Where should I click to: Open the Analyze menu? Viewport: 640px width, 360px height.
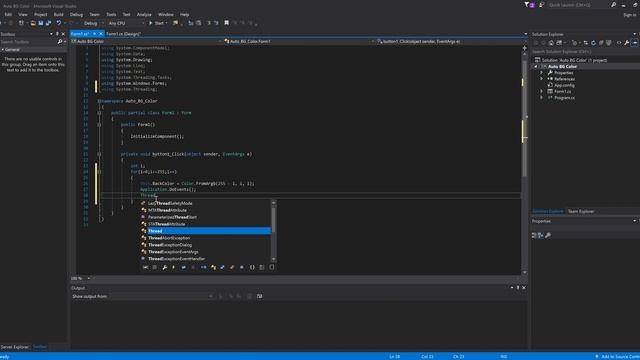pyautogui.click(x=144, y=14)
